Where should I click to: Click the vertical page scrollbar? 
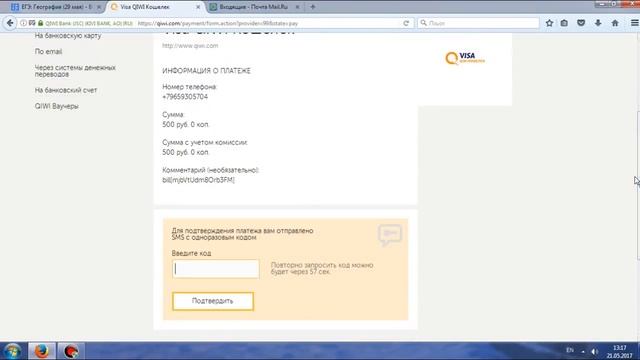[638, 184]
